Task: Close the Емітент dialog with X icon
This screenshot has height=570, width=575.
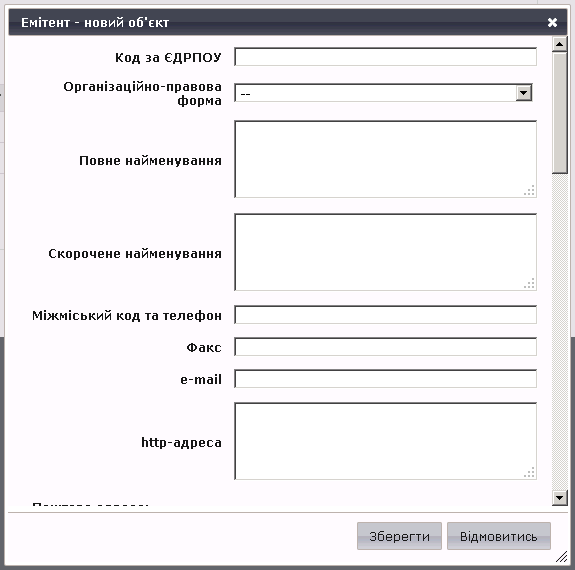Action: pyautogui.click(x=552, y=22)
